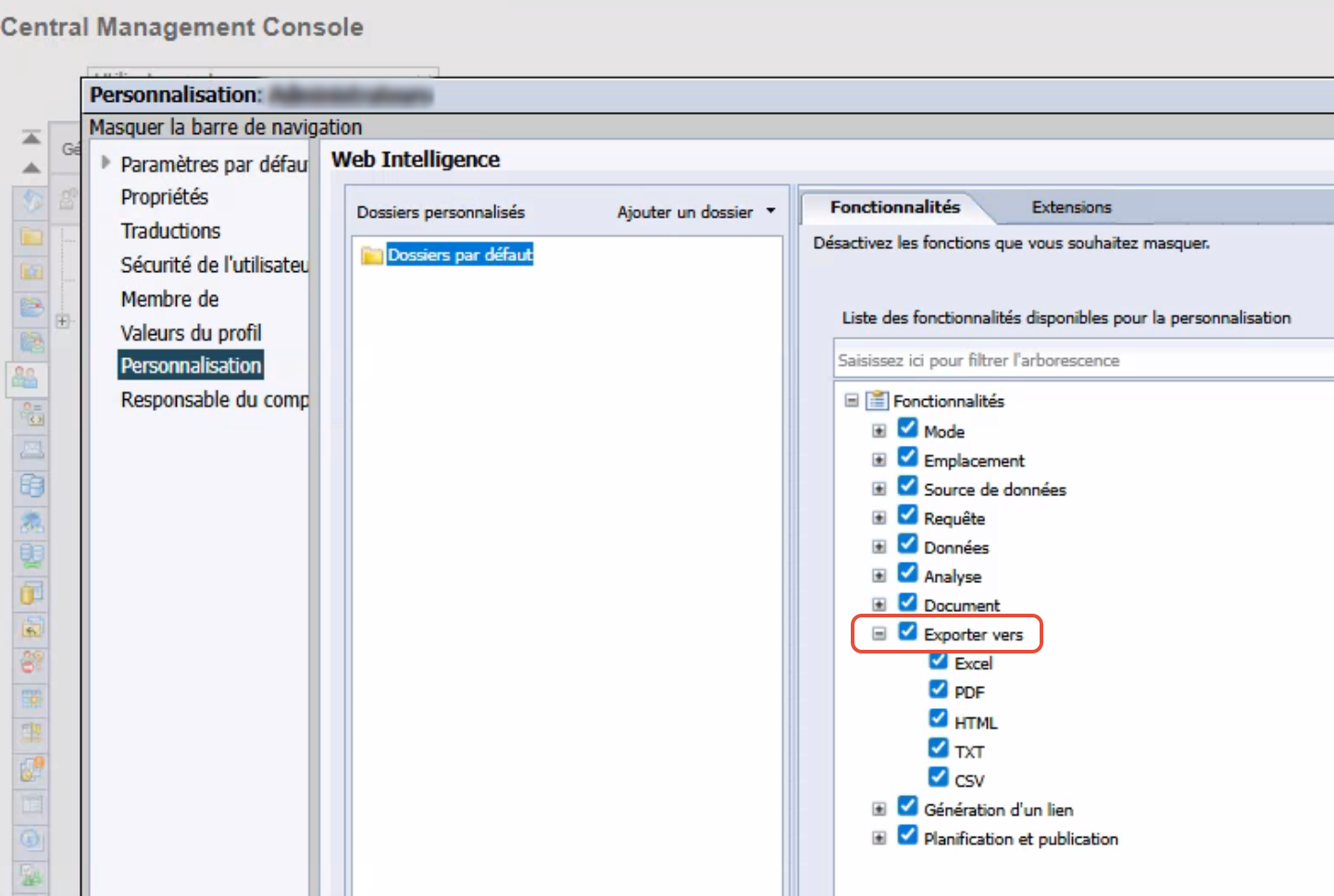Click the grey user-with-question icon beside the sidebar
This screenshot has height=896, width=1334.
[x=68, y=198]
